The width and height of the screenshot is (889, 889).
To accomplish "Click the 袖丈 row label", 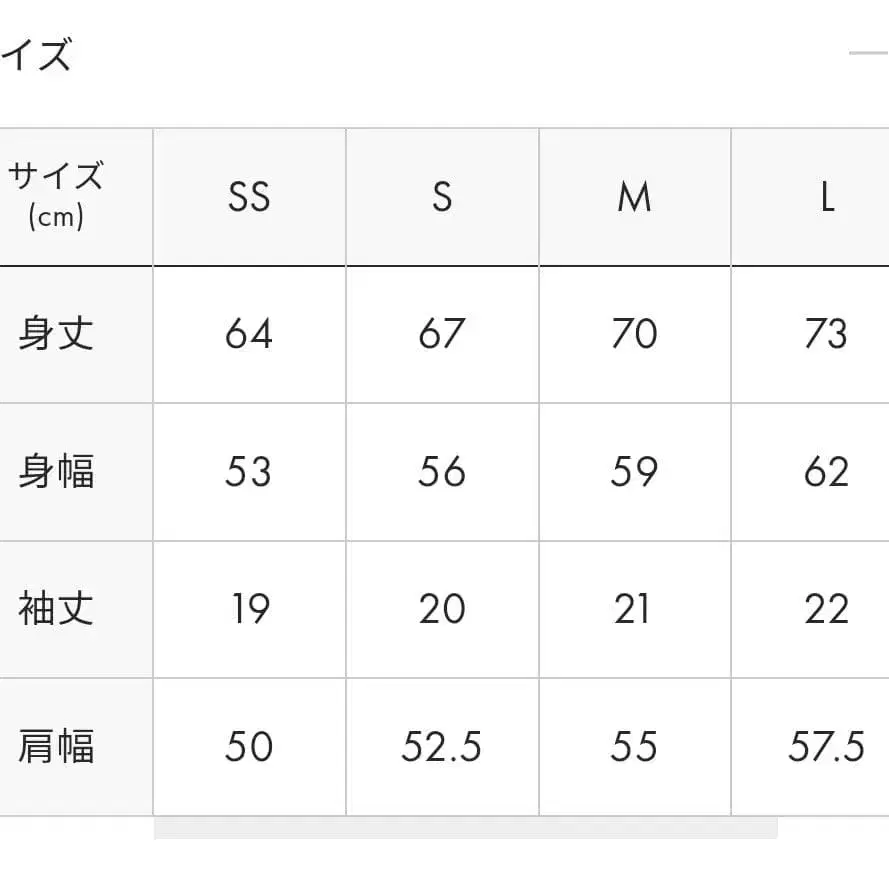I will tap(56, 609).
